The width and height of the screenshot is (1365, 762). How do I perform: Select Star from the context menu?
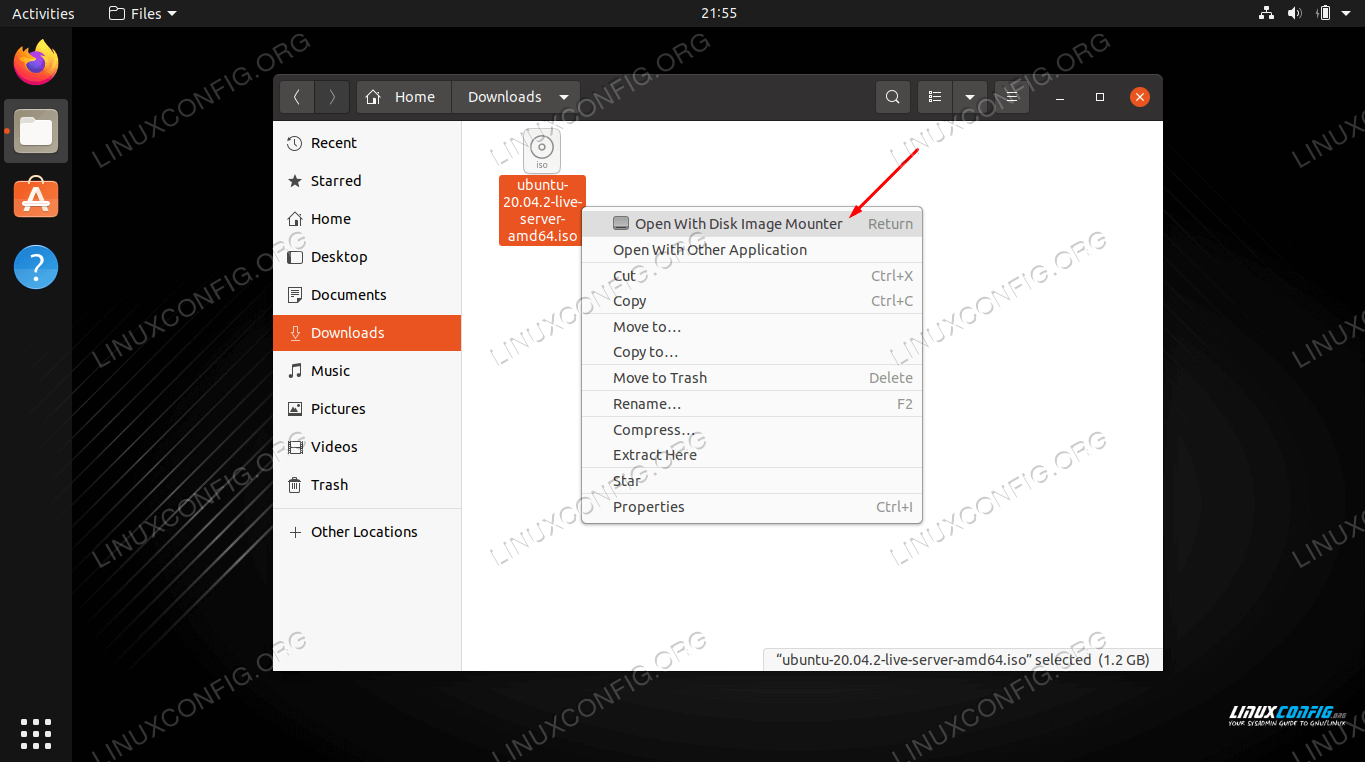click(752, 481)
